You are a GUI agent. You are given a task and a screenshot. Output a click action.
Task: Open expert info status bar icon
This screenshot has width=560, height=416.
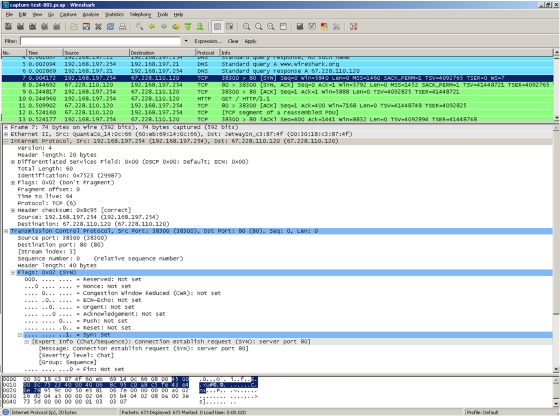pyautogui.click(x=5, y=412)
